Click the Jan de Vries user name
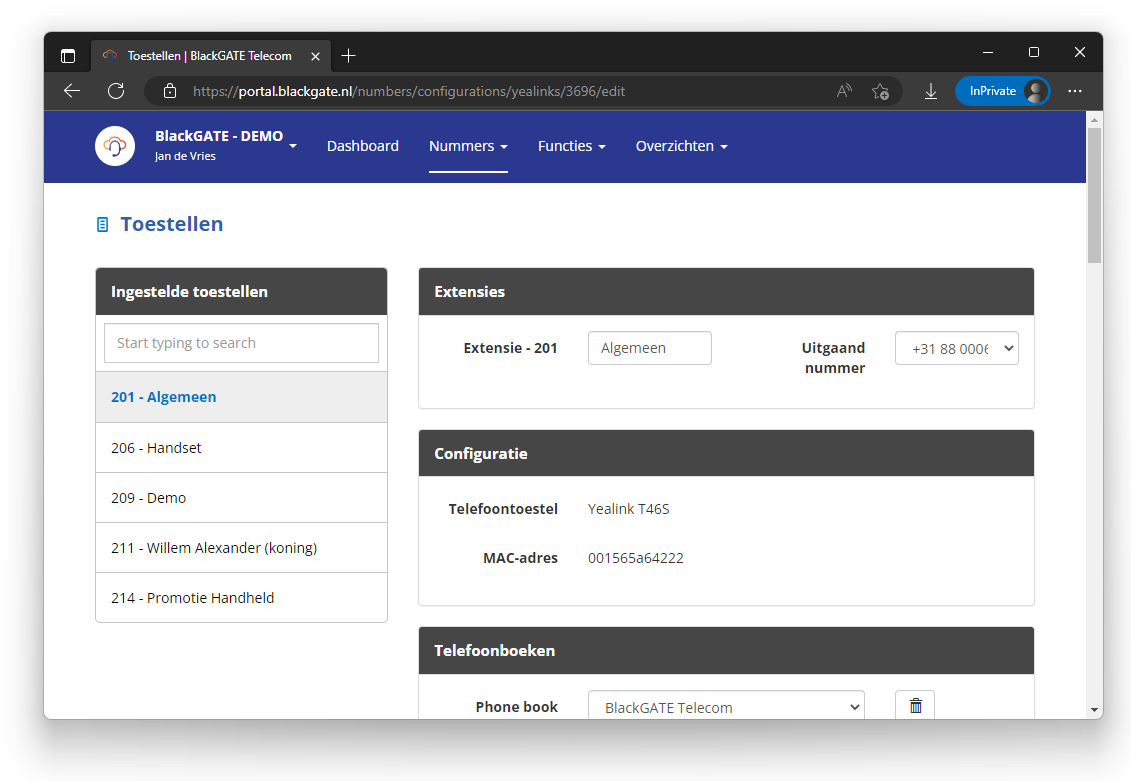 click(185, 156)
